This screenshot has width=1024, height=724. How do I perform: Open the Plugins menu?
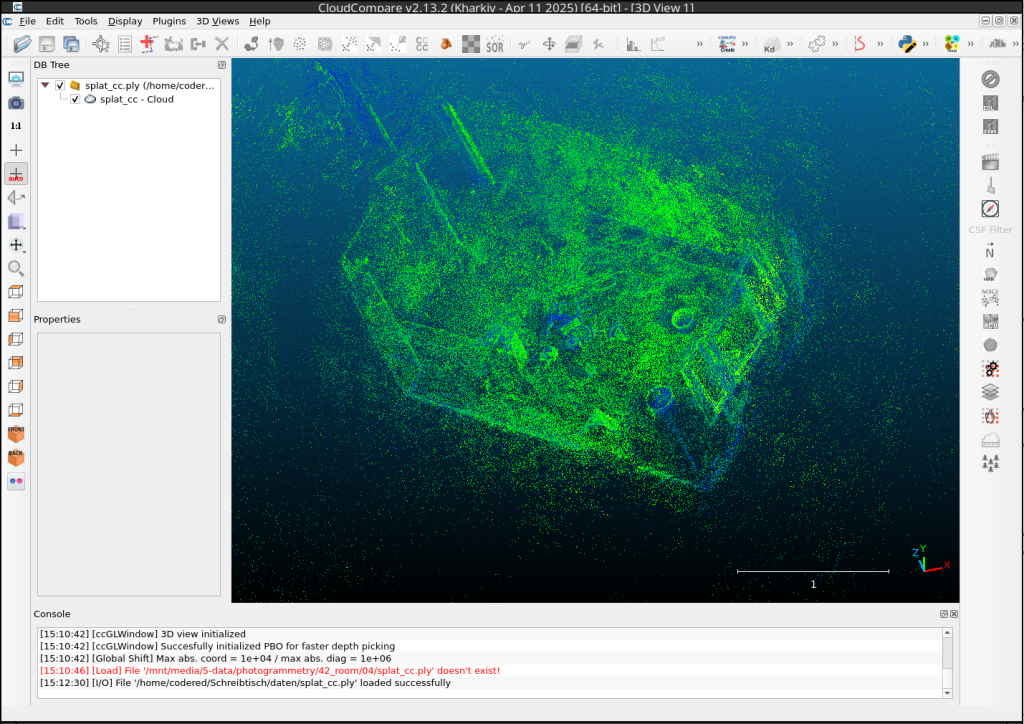[169, 21]
